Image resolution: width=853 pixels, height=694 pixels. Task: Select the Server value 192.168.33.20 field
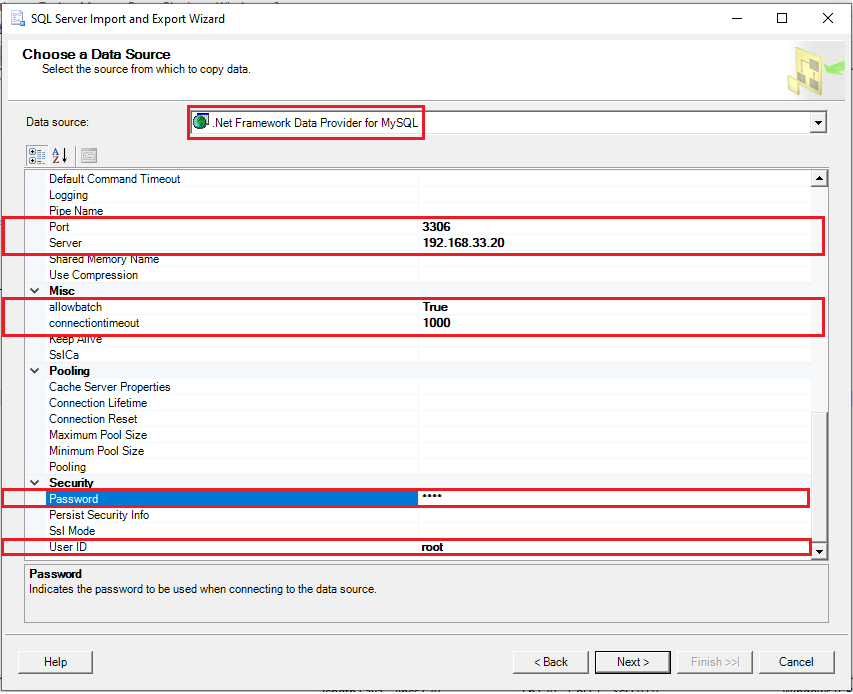[614, 243]
